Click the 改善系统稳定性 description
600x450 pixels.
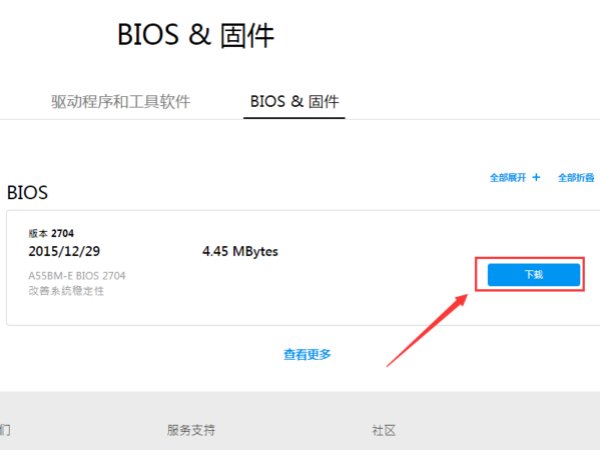[66, 290]
